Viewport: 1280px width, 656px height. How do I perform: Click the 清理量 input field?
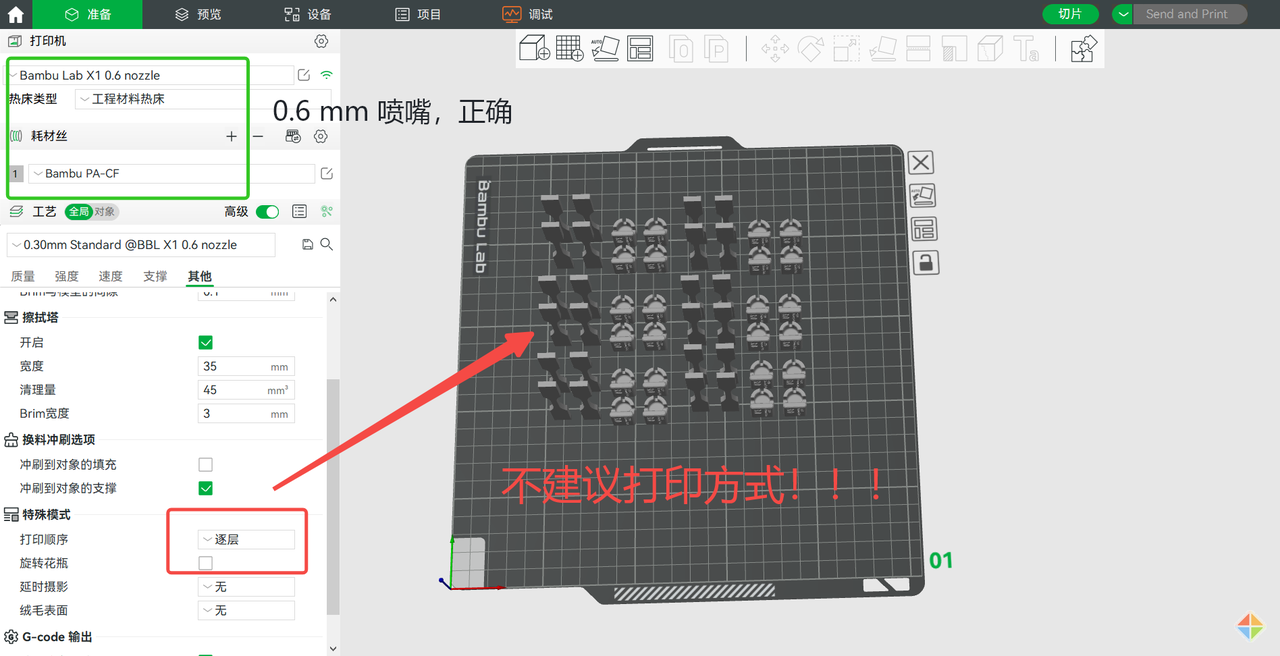pyautogui.click(x=246, y=390)
